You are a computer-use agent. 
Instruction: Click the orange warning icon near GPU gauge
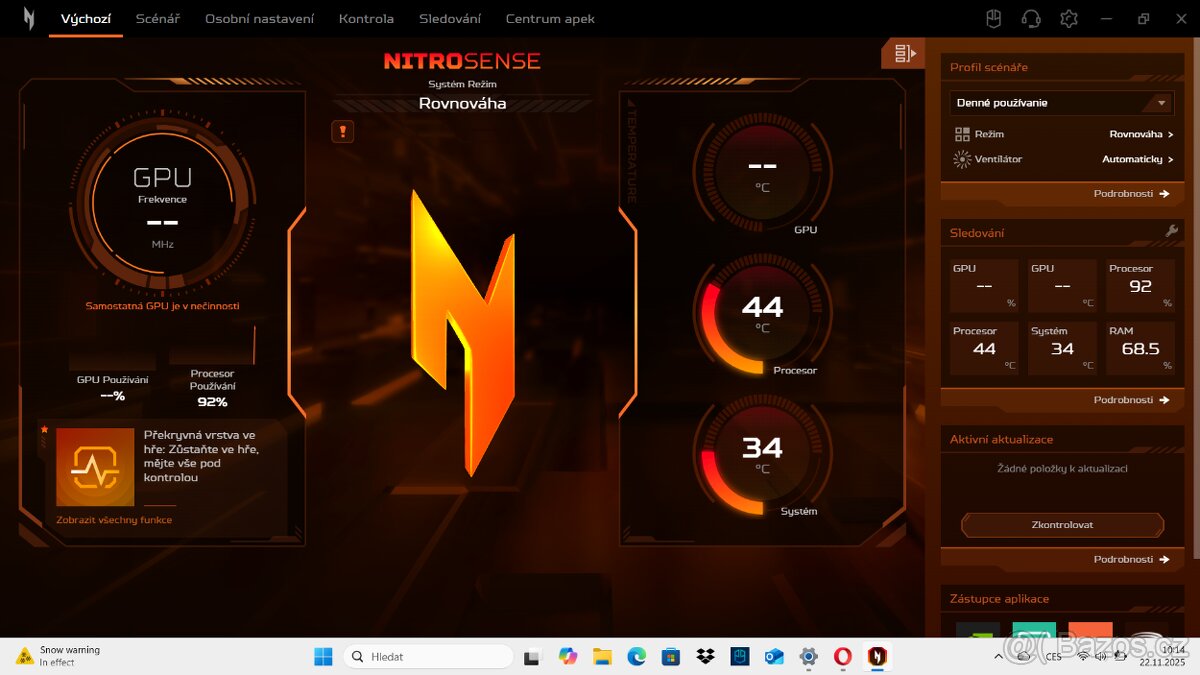click(x=342, y=131)
